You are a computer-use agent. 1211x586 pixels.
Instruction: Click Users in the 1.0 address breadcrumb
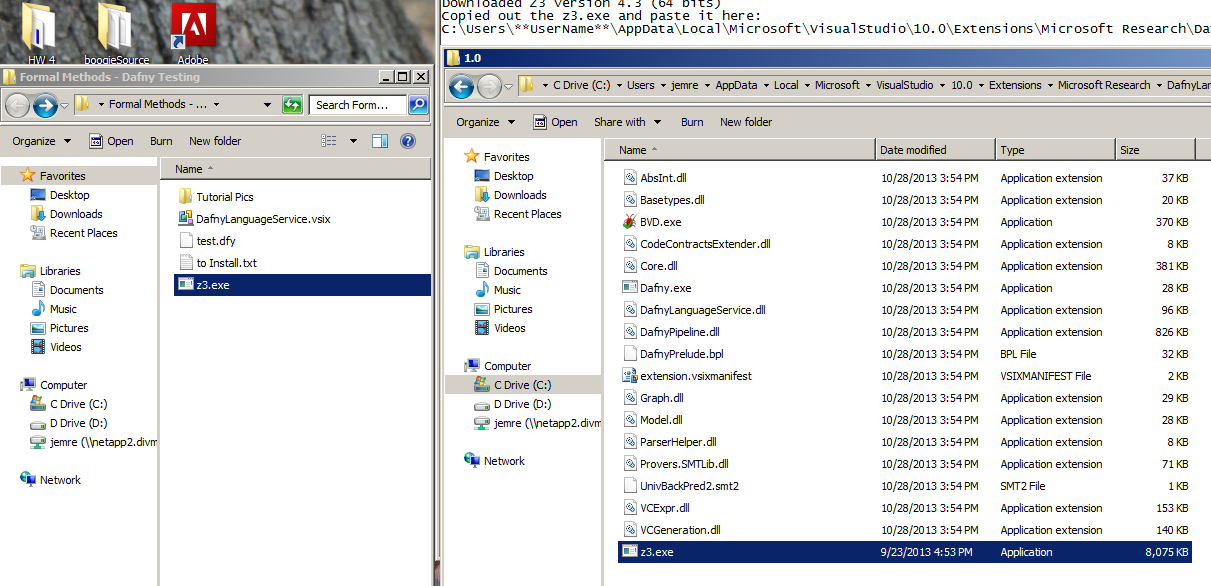click(x=641, y=86)
